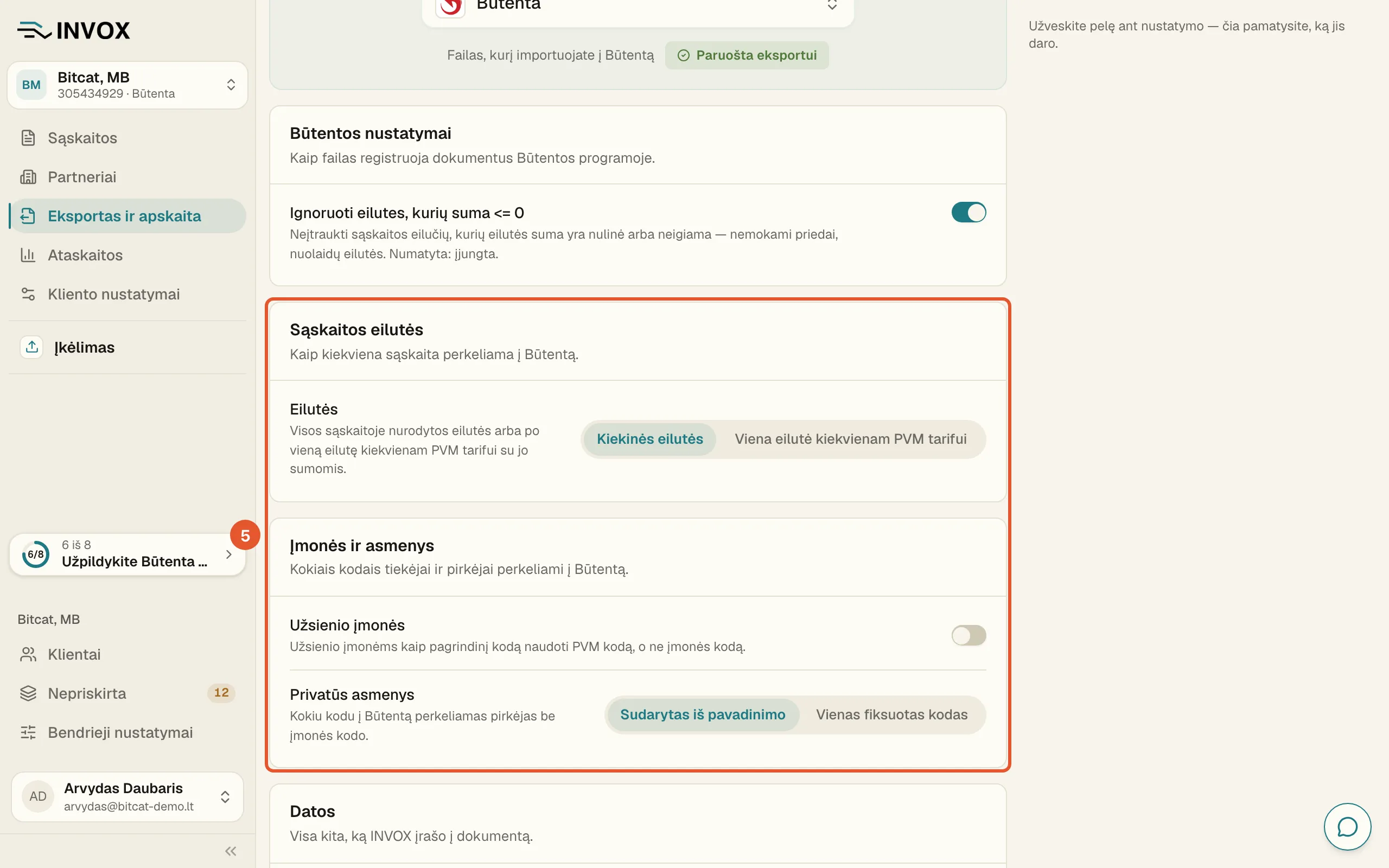Click the Įkėlimas upload button
Image resolution: width=1389 pixels, height=868 pixels.
[128, 347]
